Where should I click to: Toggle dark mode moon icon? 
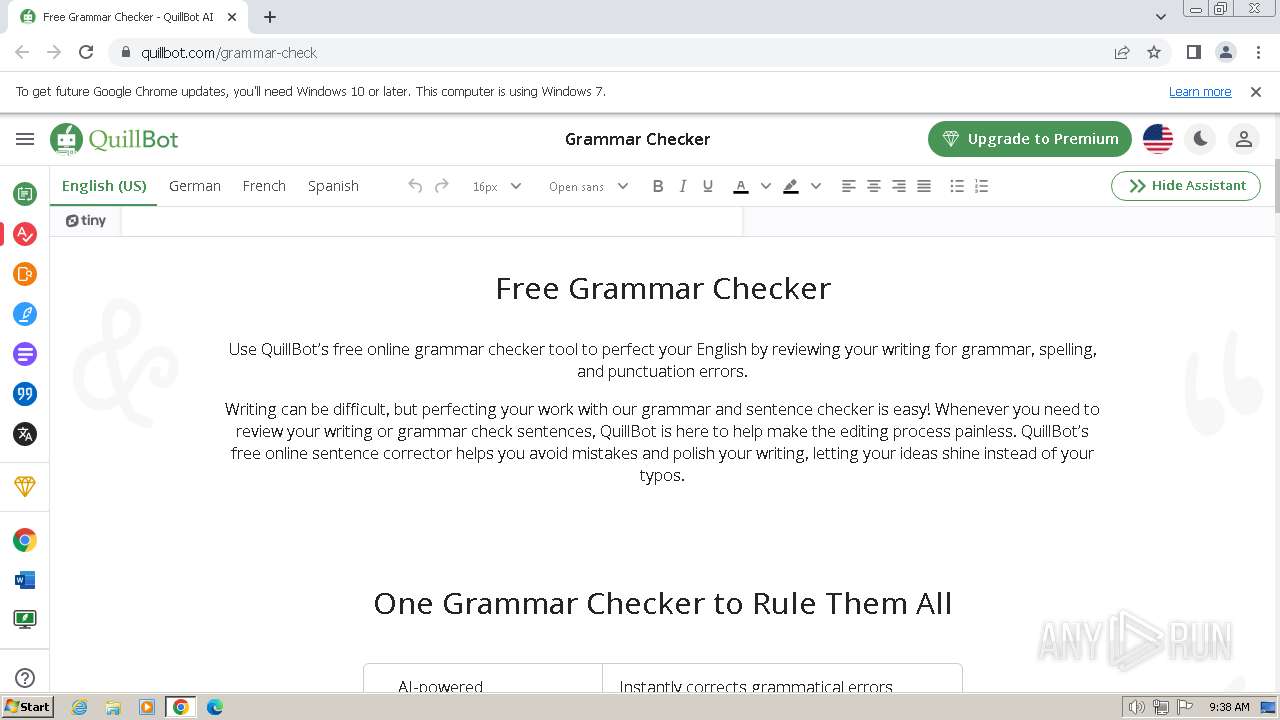pyautogui.click(x=1201, y=139)
